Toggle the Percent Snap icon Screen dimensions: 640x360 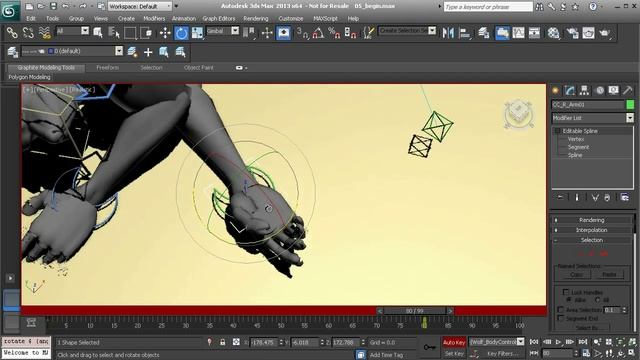(334, 33)
